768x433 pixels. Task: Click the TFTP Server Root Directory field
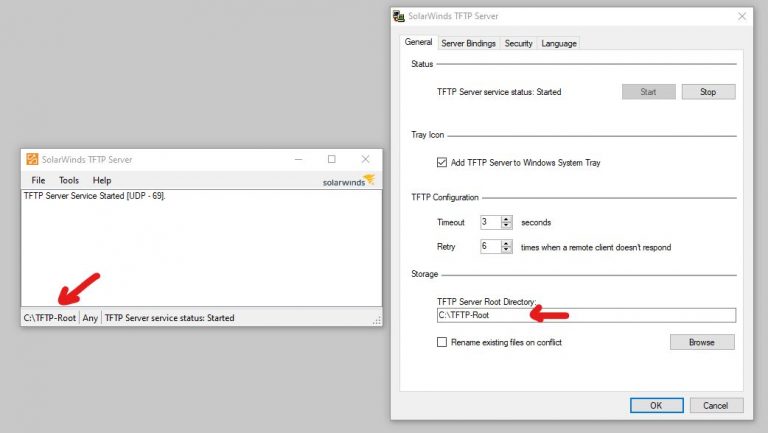coord(586,315)
